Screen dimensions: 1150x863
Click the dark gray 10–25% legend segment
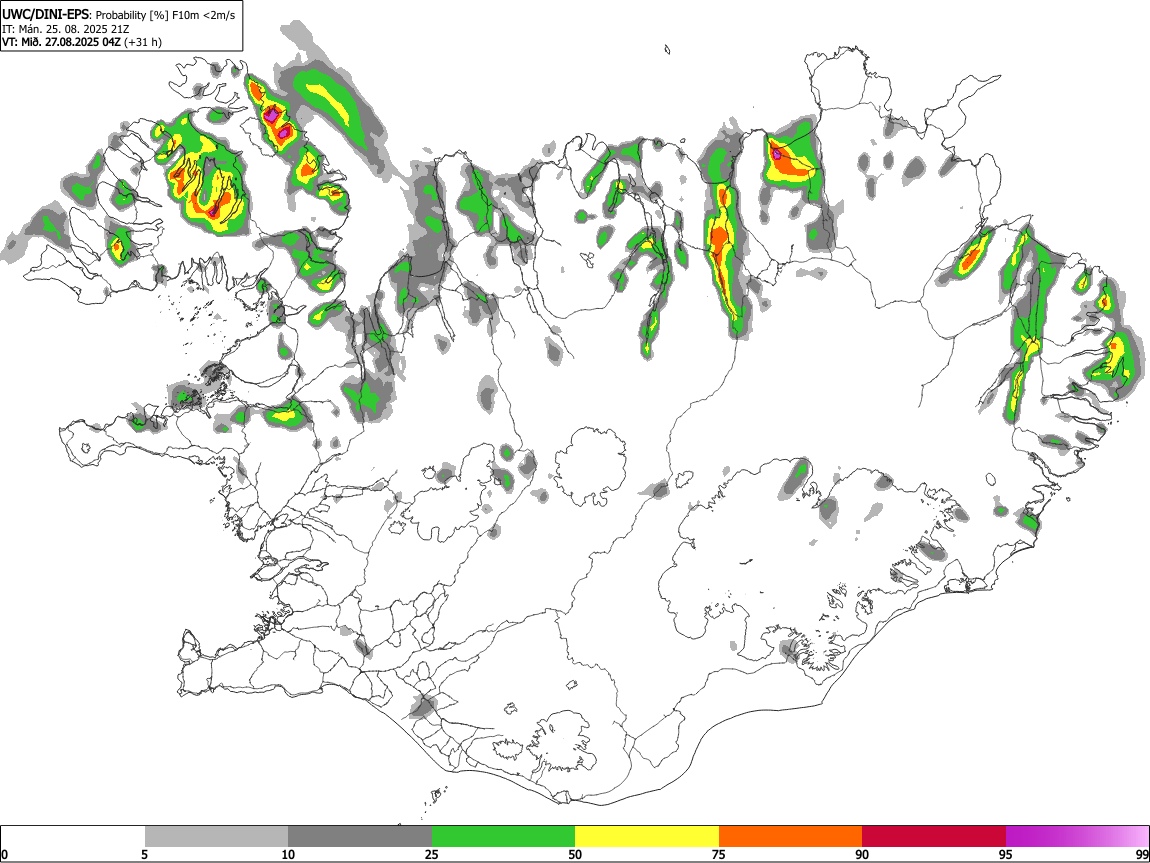pos(360,837)
